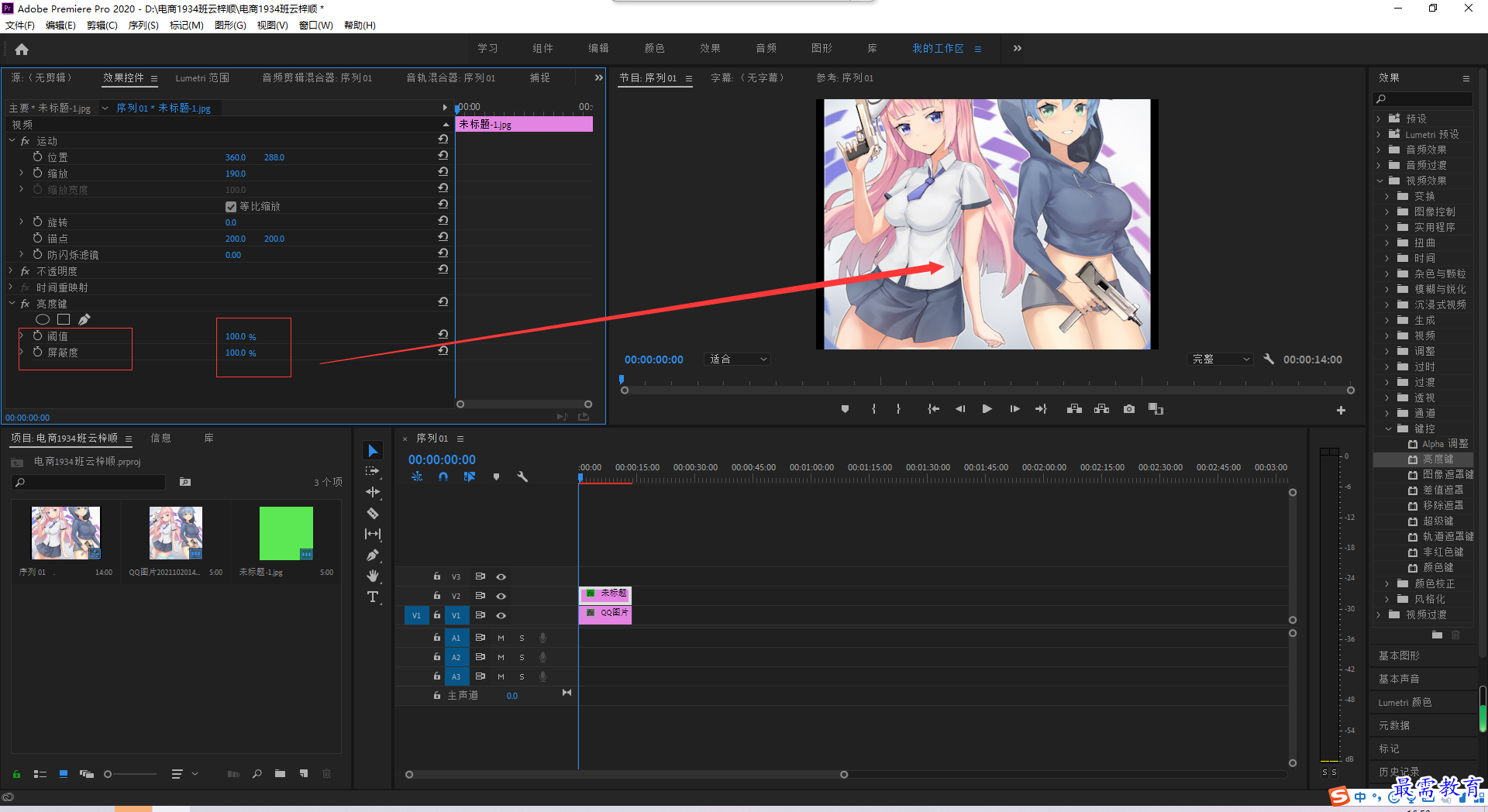Select the Selection tool arrow
The image size is (1488, 812).
pyautogui.click(x=373, y=451)
